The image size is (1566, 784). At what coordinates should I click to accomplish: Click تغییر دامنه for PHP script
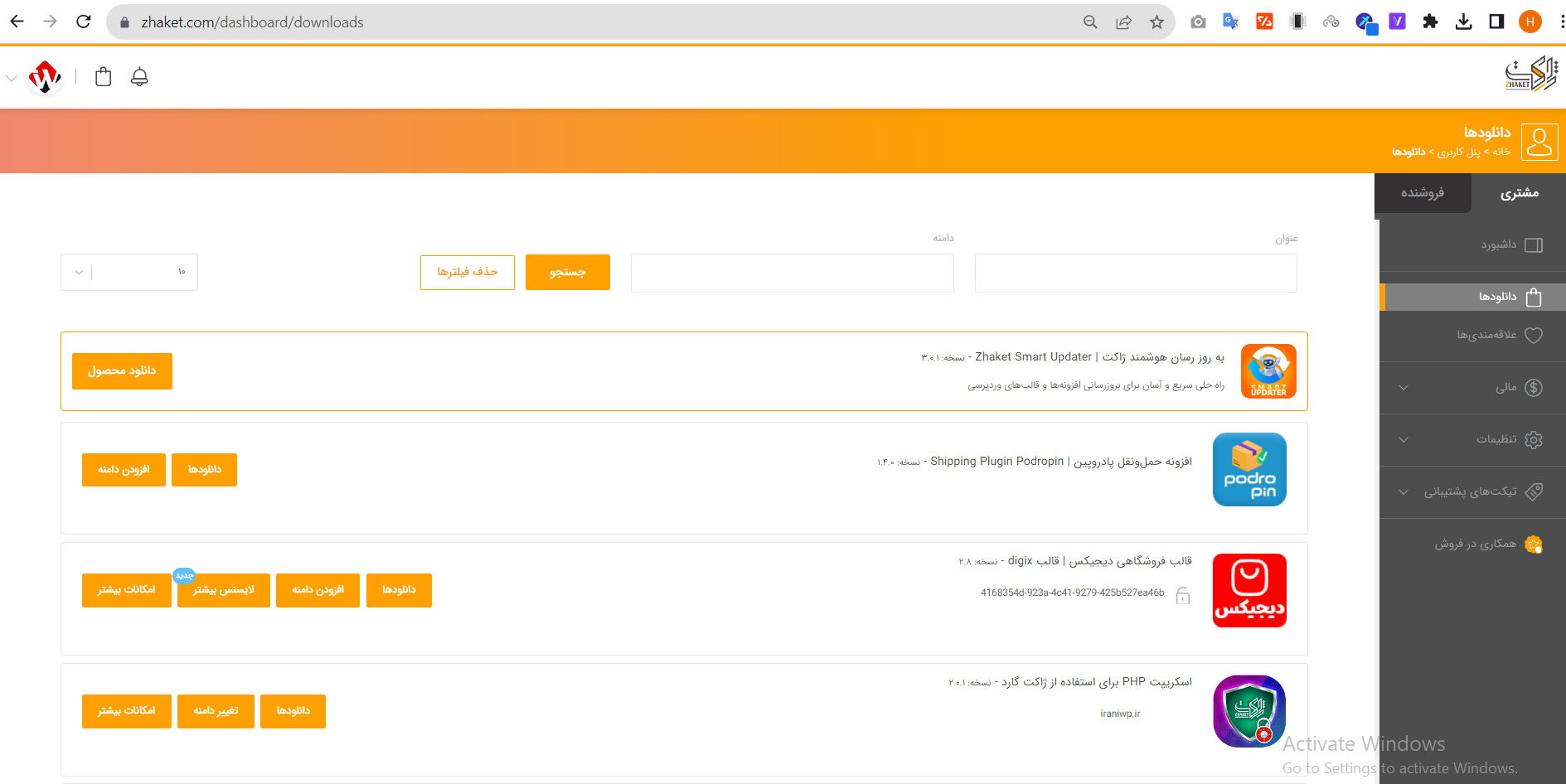click(216, 711)
